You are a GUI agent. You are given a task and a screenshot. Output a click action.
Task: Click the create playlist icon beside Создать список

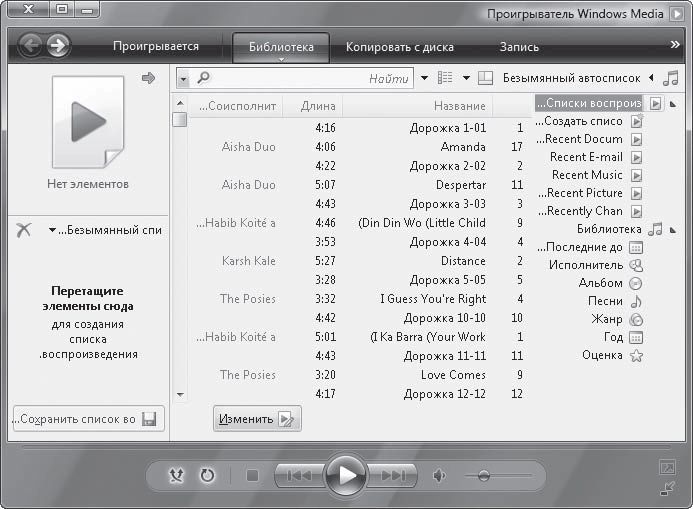637,121
